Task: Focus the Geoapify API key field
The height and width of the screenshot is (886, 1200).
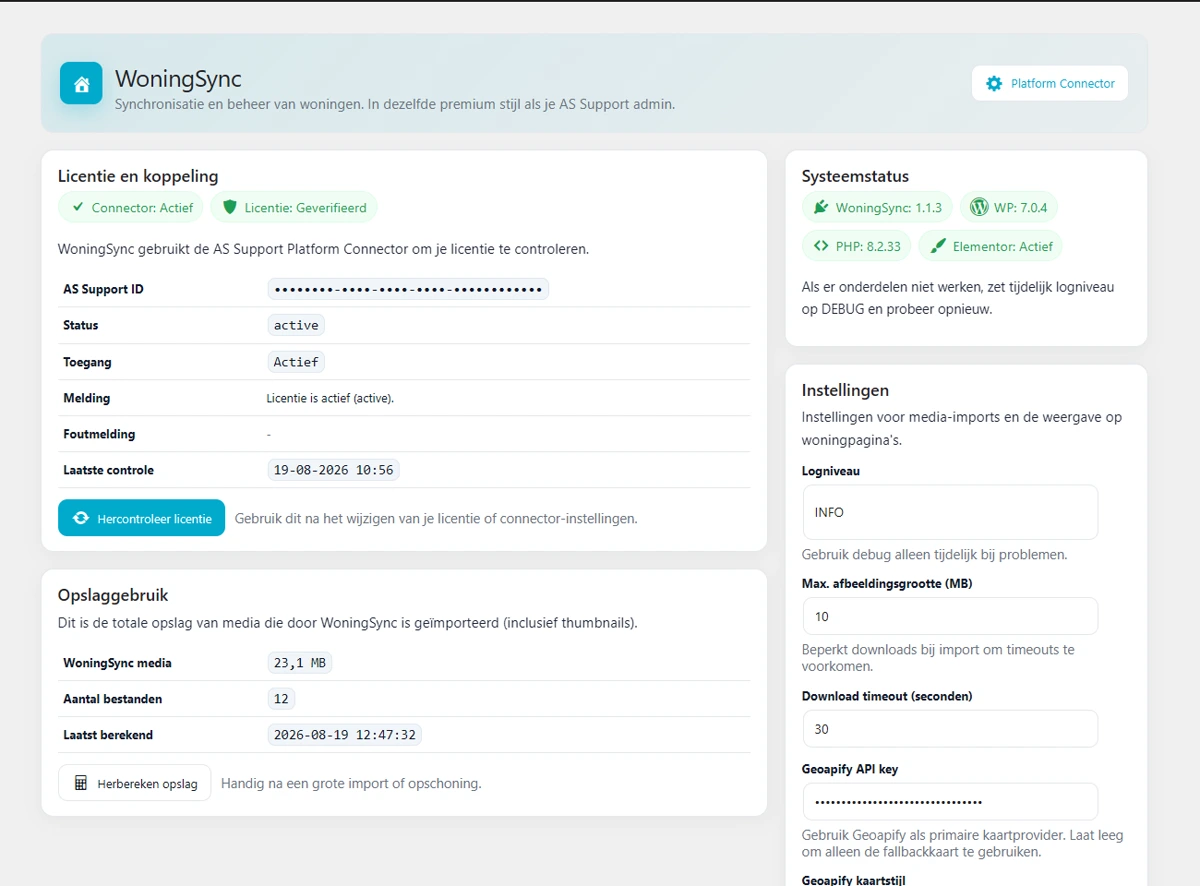Action: pyautogui.click(x=950, y=802)
